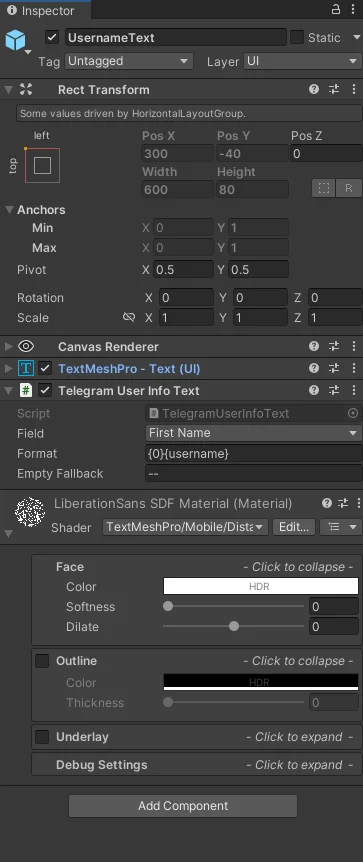363x862 pixels.
Task: Click the Add Component button
Action: pyautogui.click(x=183, y=805)
